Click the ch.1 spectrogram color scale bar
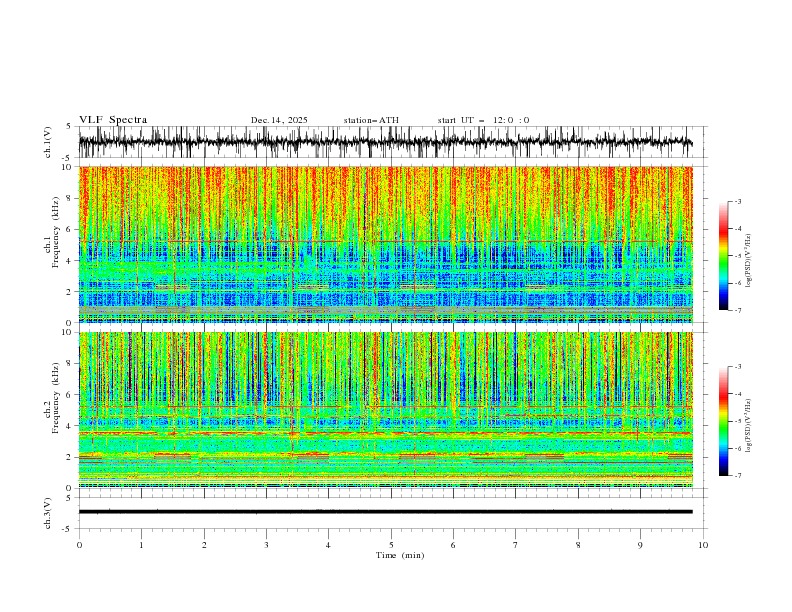792x612 pixels. point(724,256)
